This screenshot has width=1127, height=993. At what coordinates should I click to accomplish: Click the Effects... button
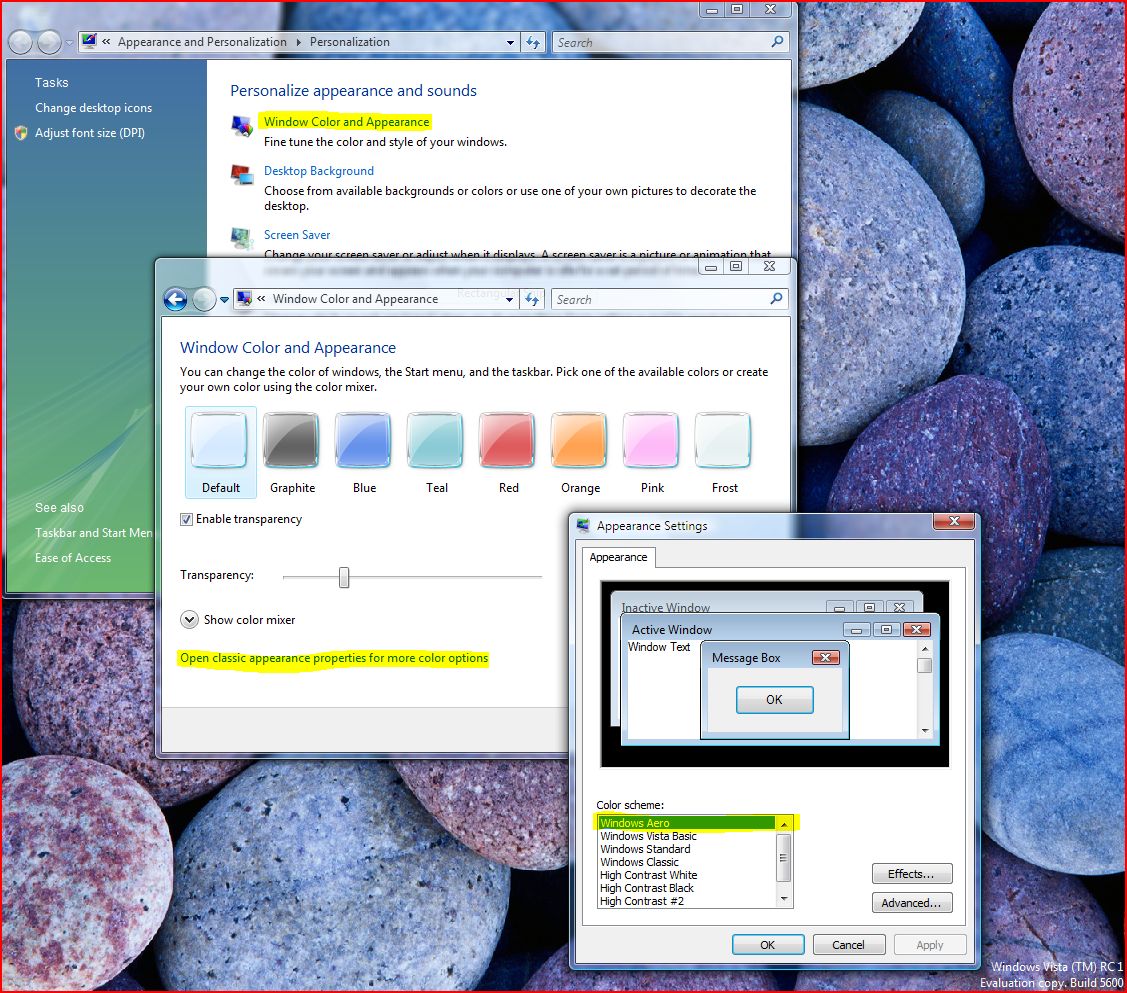[x=911, y=874]
